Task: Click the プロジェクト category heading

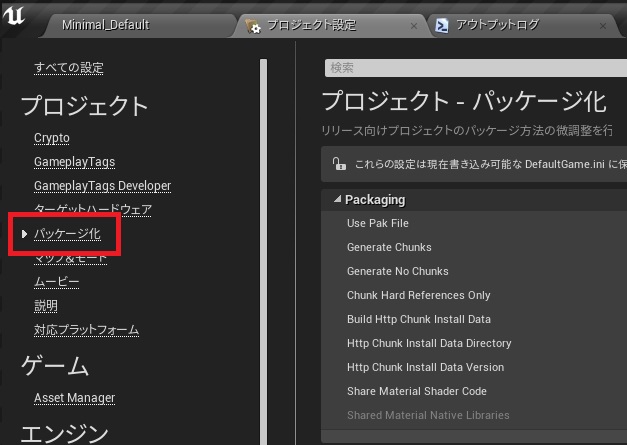Action: pyautogui.click(x=84, y=106)
